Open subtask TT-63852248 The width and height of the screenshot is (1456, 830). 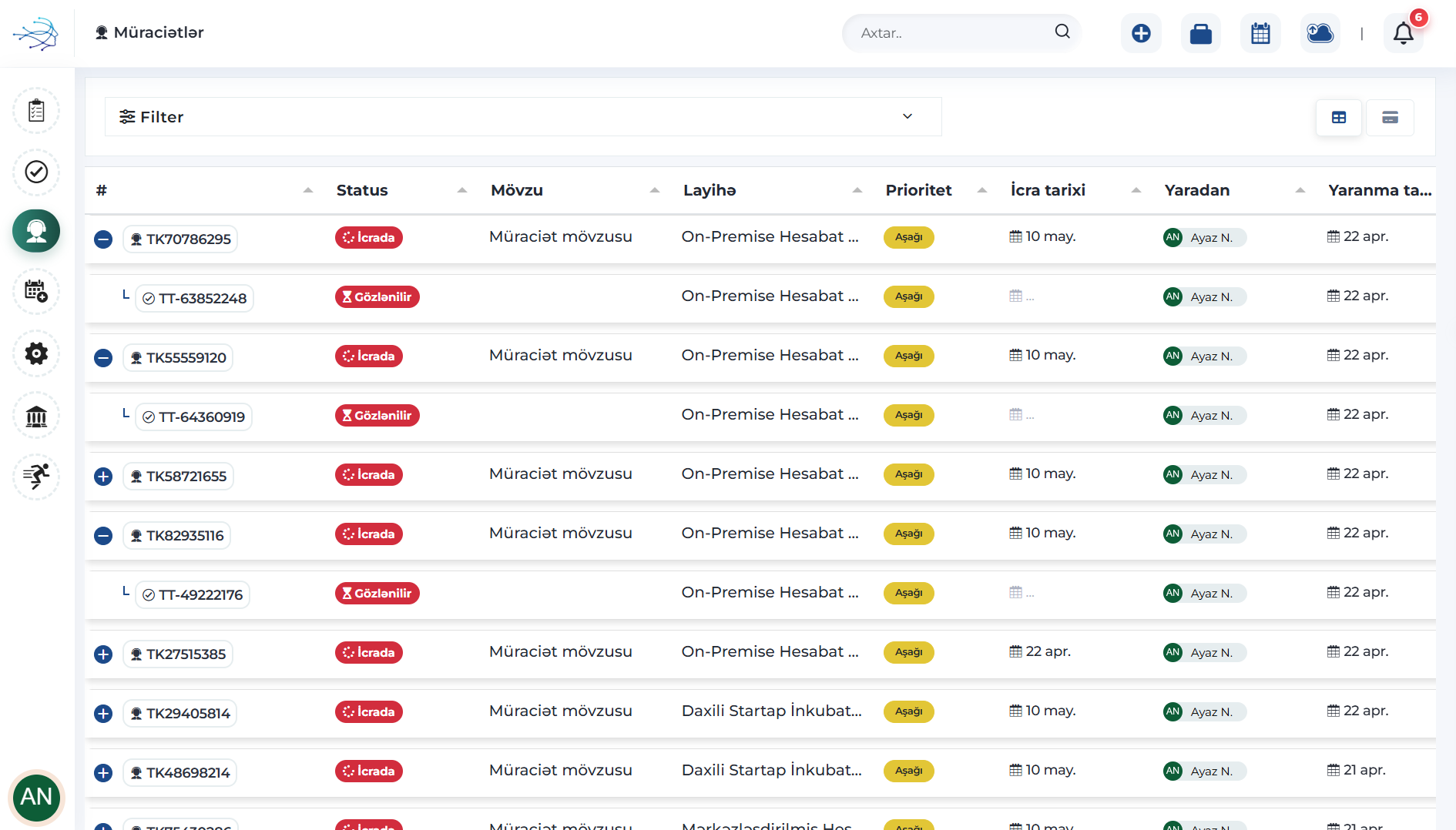tap(194, 299)
